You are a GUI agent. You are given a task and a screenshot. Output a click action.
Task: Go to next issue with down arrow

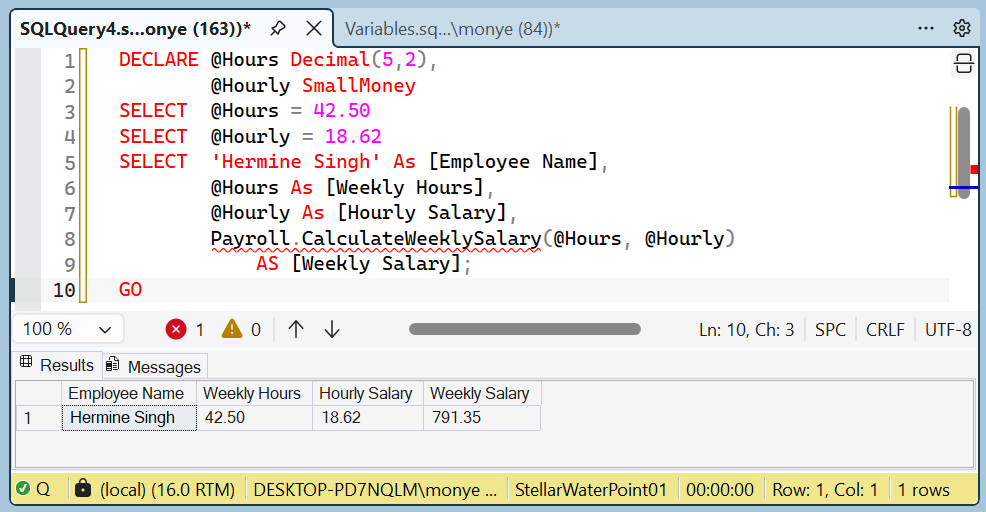332,329
